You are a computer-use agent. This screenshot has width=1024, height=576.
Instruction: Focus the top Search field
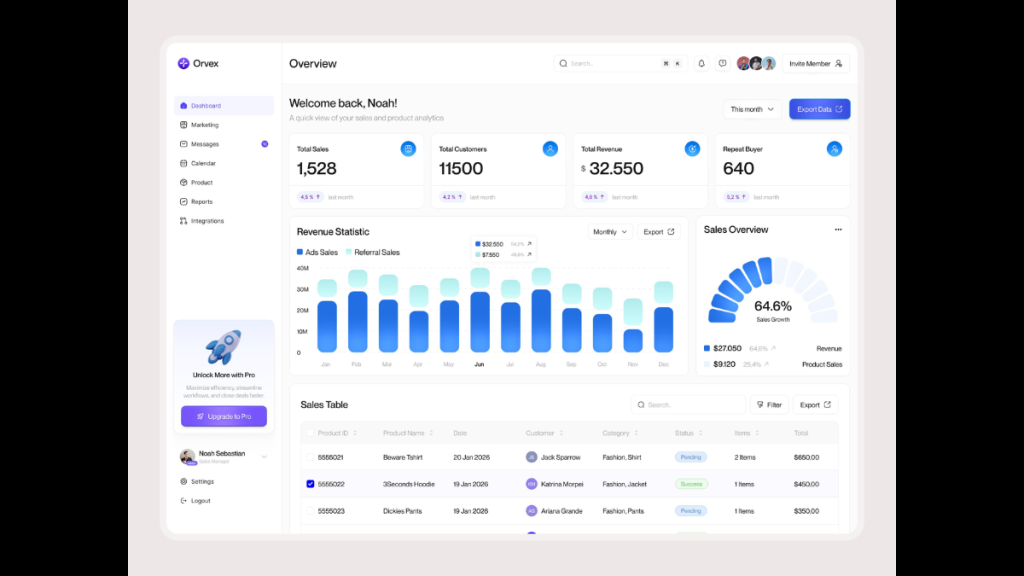620,63
